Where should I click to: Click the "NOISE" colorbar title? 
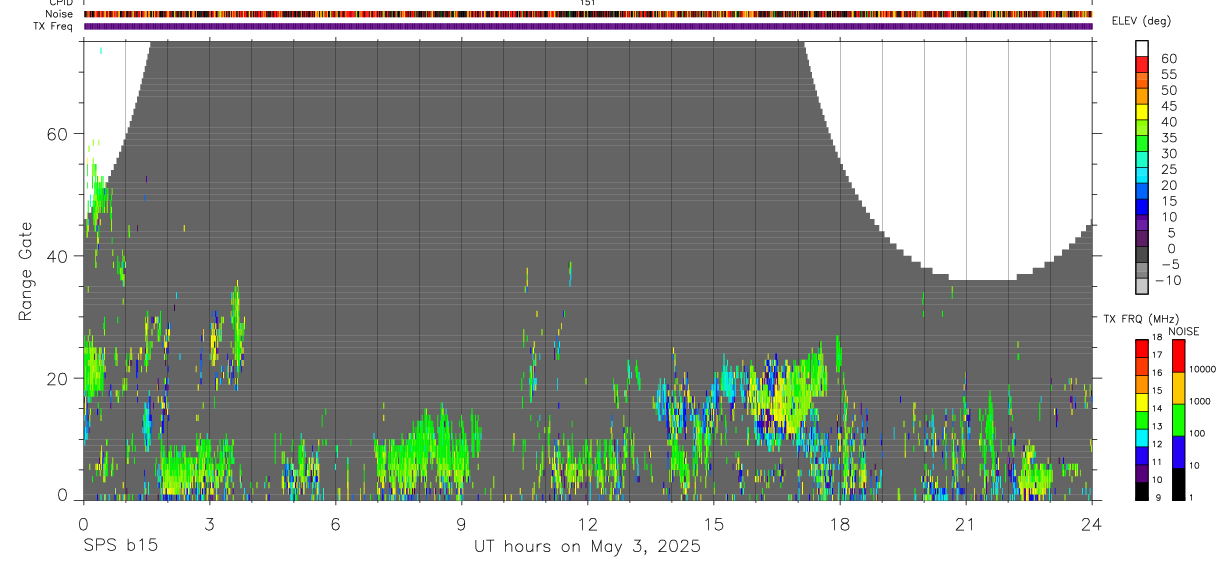pyautogui.click(x=1183, y=331)
